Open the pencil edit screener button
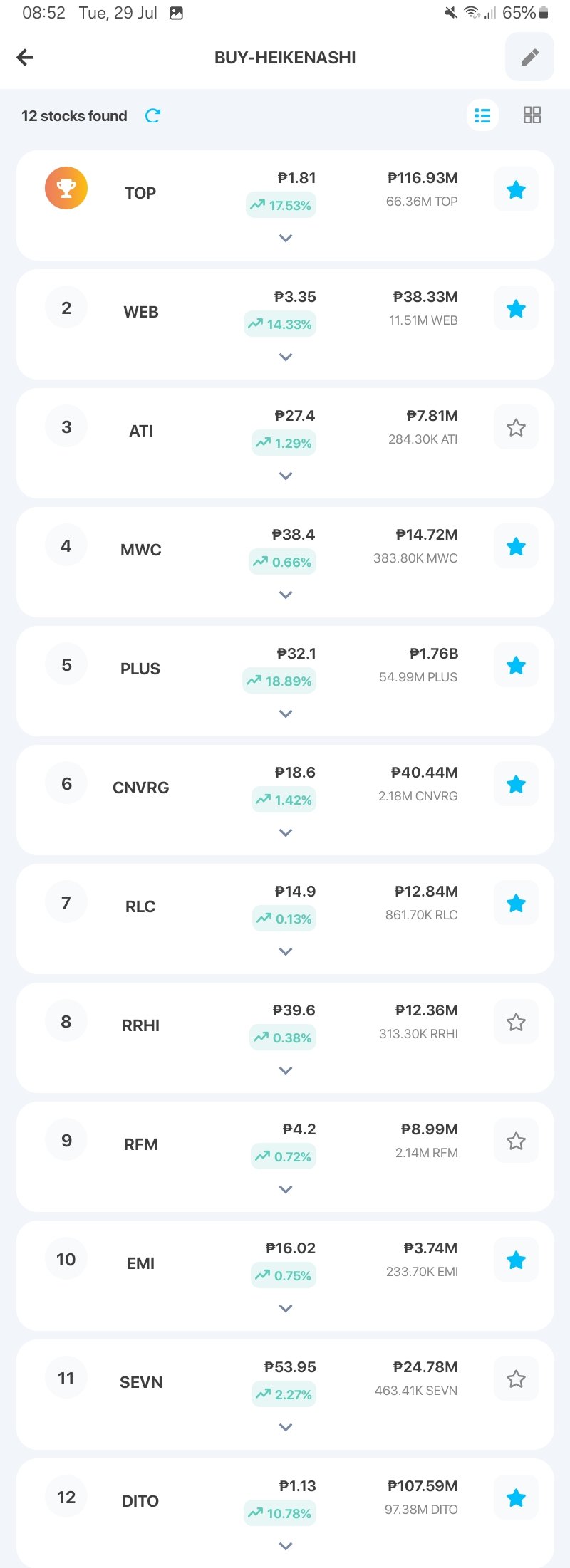570x1568 pixels. pyautogui.click(x=529, y=57)
